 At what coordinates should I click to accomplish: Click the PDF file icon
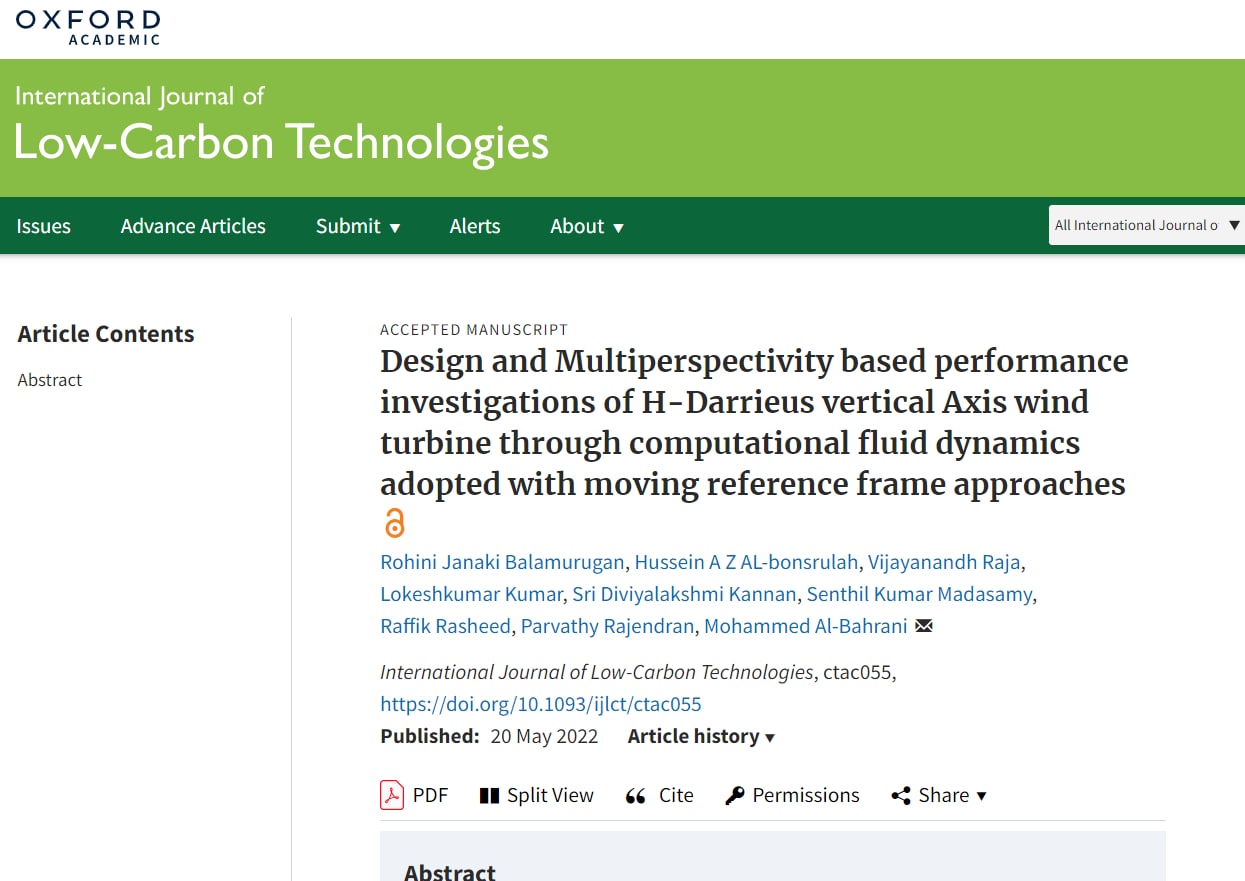point(391,795)
